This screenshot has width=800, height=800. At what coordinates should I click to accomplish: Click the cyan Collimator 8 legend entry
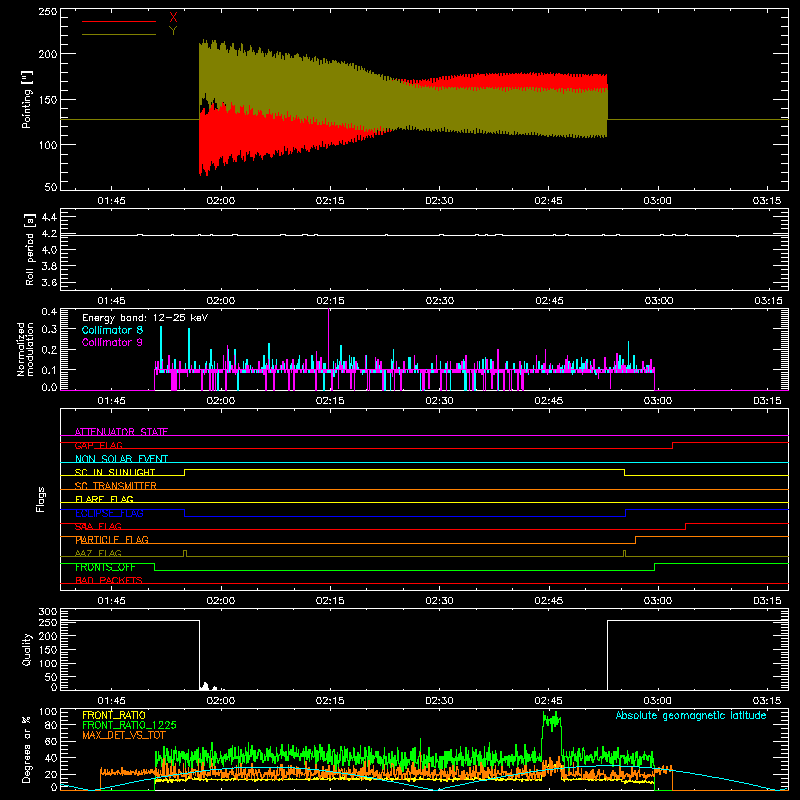coord(112,330)
